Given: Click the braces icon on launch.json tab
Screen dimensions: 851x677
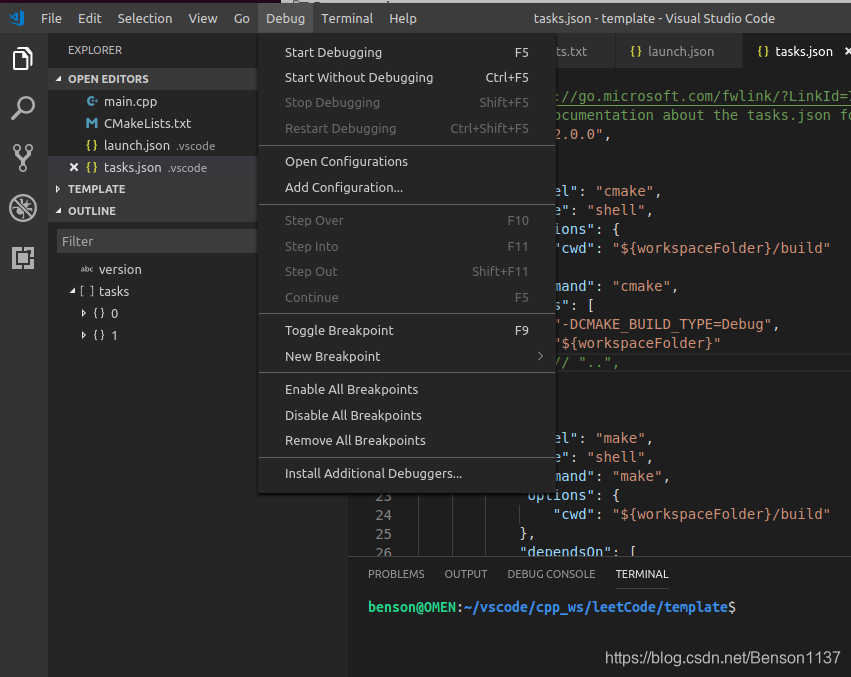Looking at the screenshot, I should tap(636, 51).
